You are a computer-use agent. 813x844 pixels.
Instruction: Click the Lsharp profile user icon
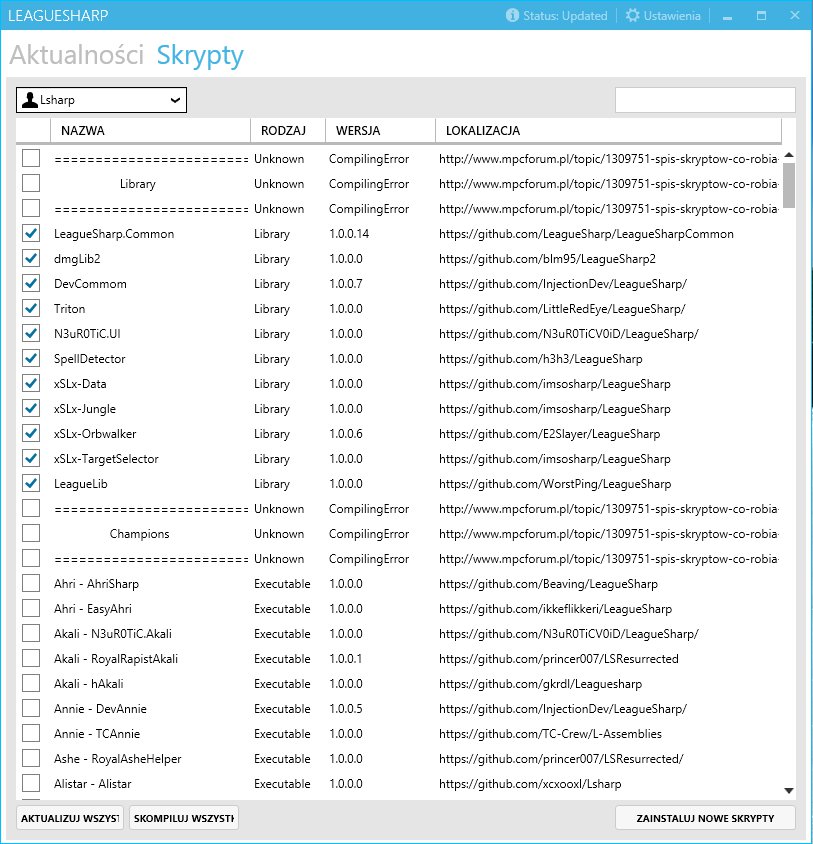pos(30,100)
